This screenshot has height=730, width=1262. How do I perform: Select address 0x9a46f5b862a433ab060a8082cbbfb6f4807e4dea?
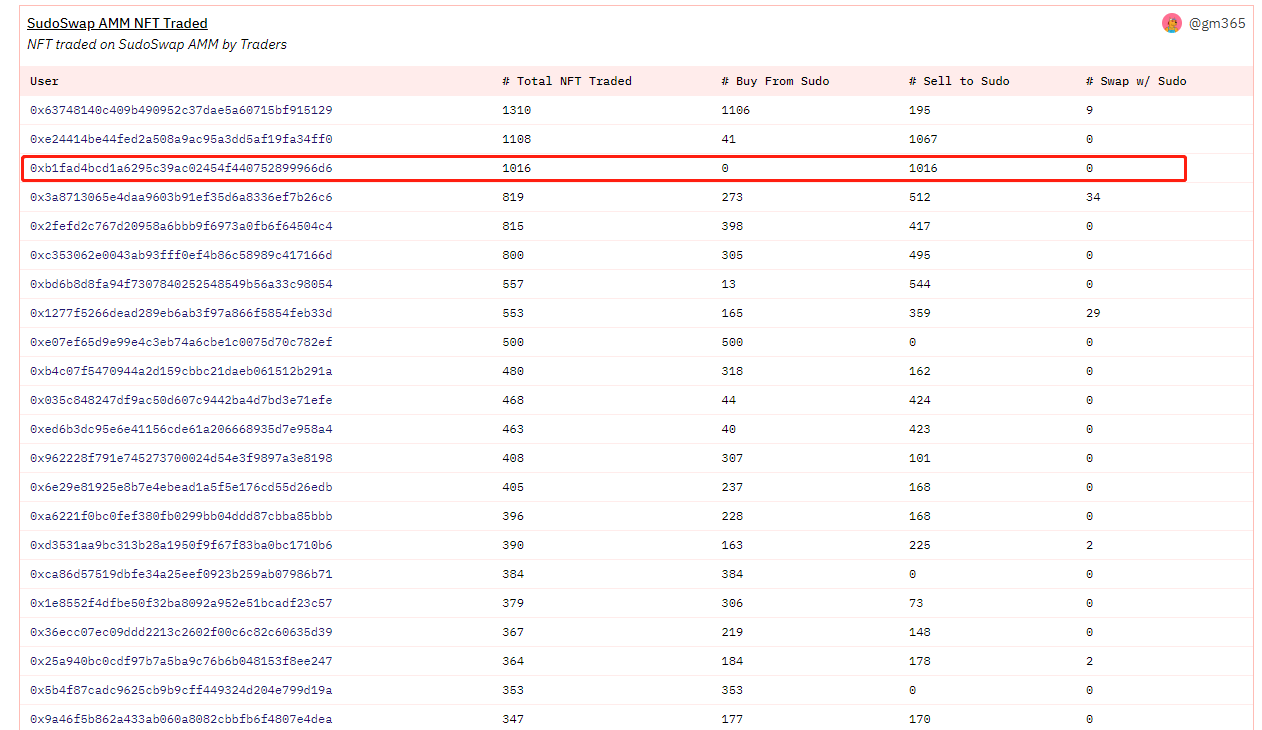click(x=181, y=719)
